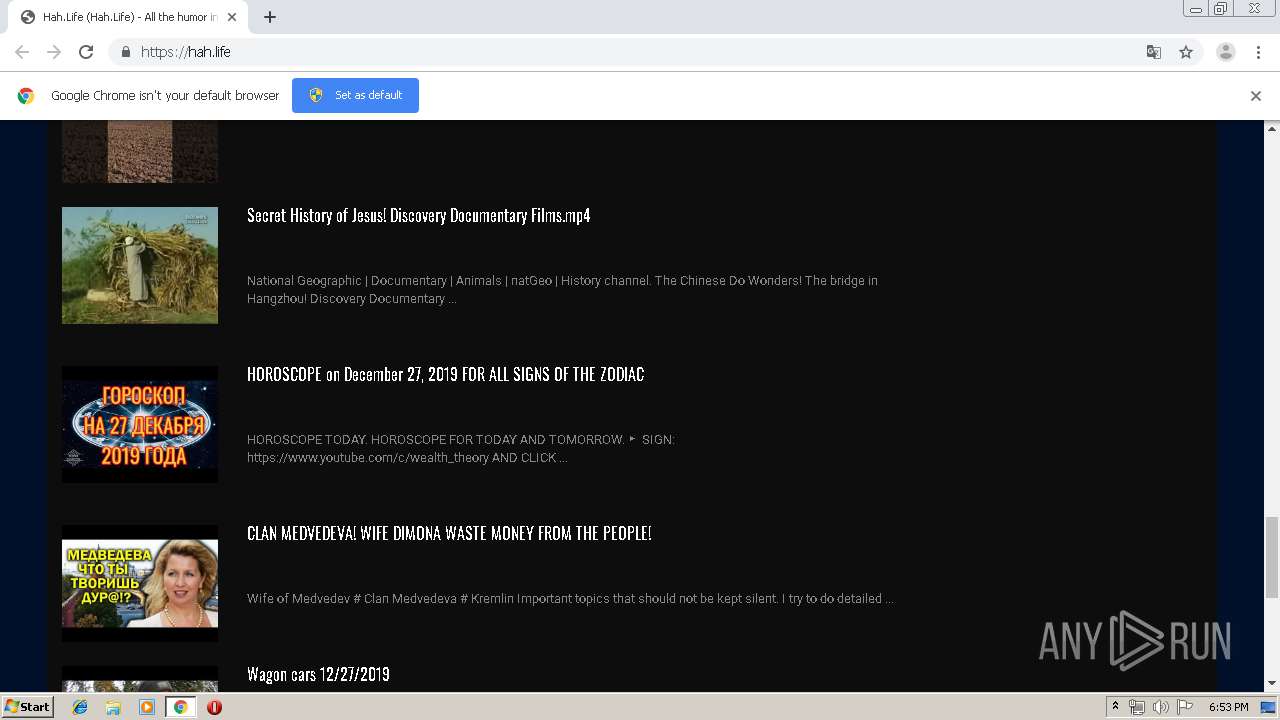Click the address bar URL field
Screen dimensions: 1280x720
point(640,52)
